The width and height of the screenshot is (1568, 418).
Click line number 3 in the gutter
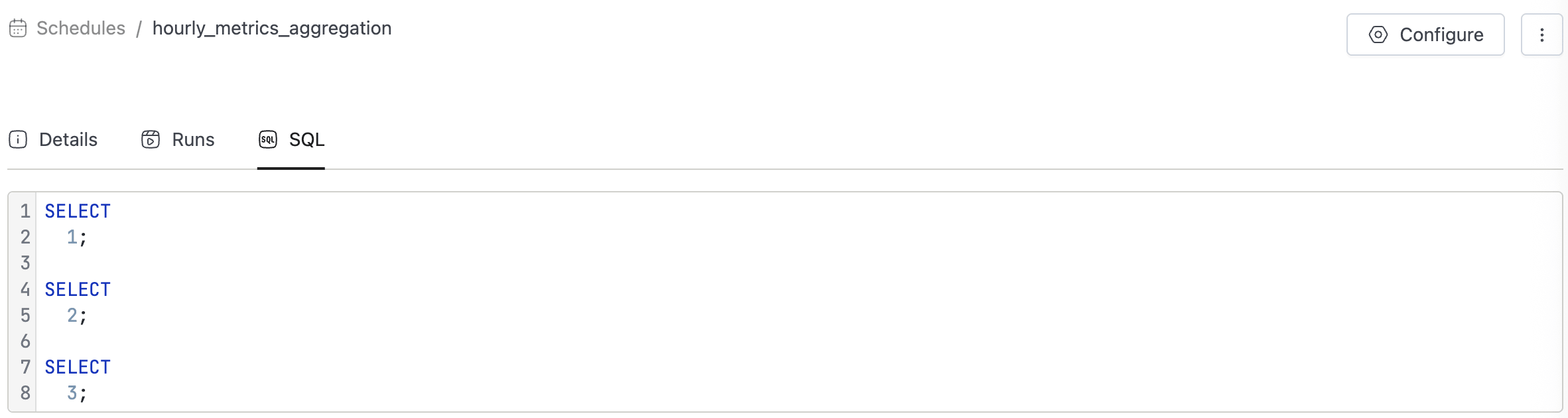pos(25,263)
